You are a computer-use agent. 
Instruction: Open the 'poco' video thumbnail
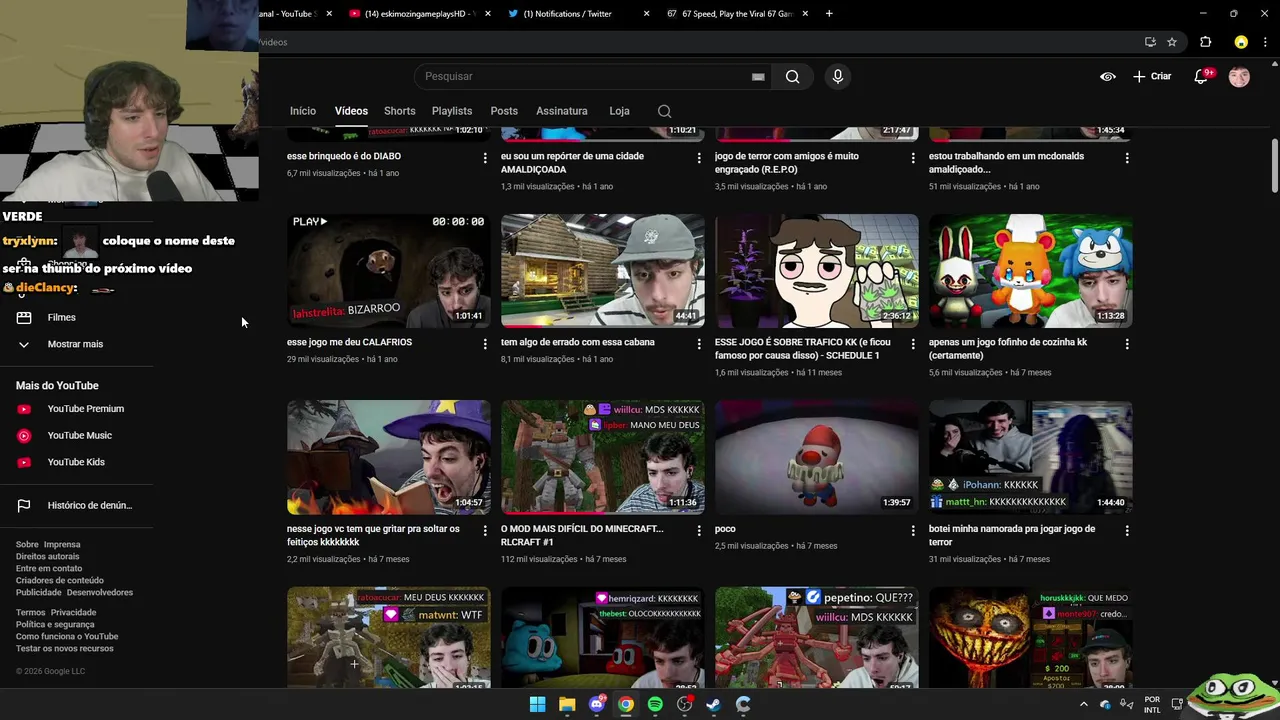(x=817, y=457)
